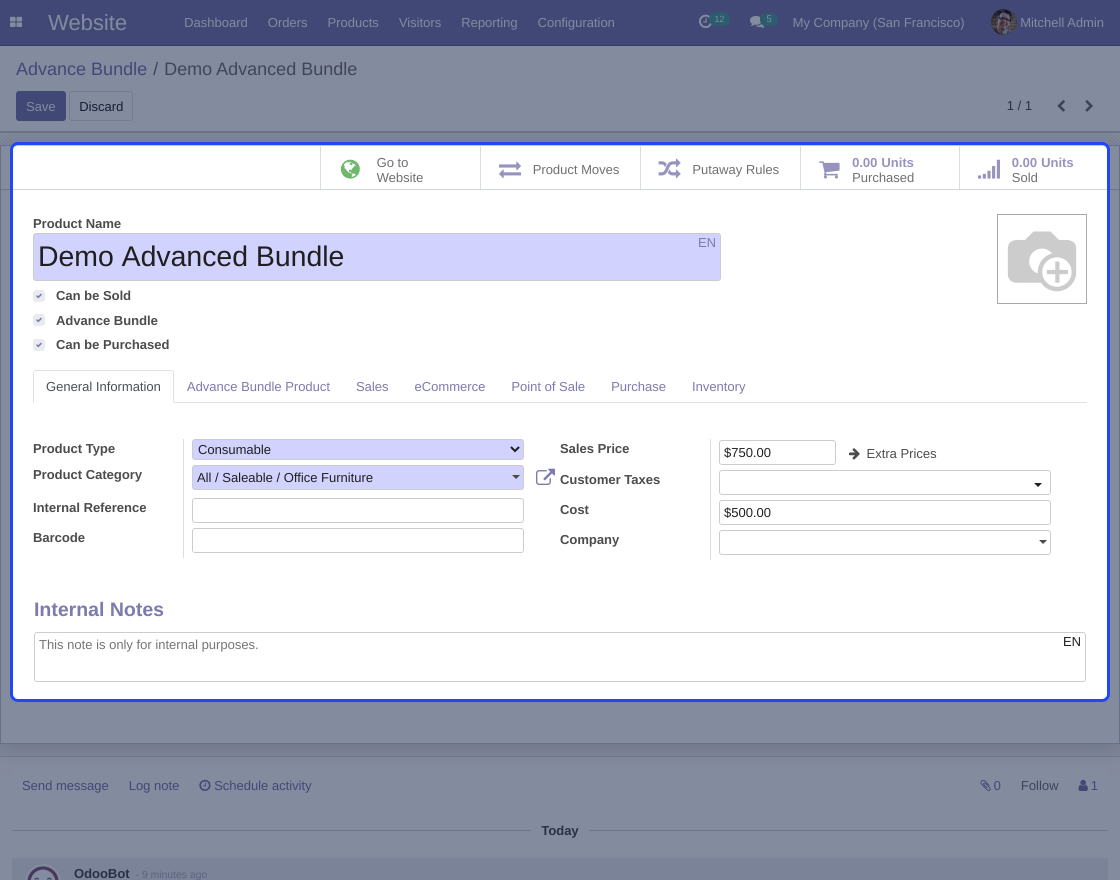Click the followers person icon

[1083, 786]
